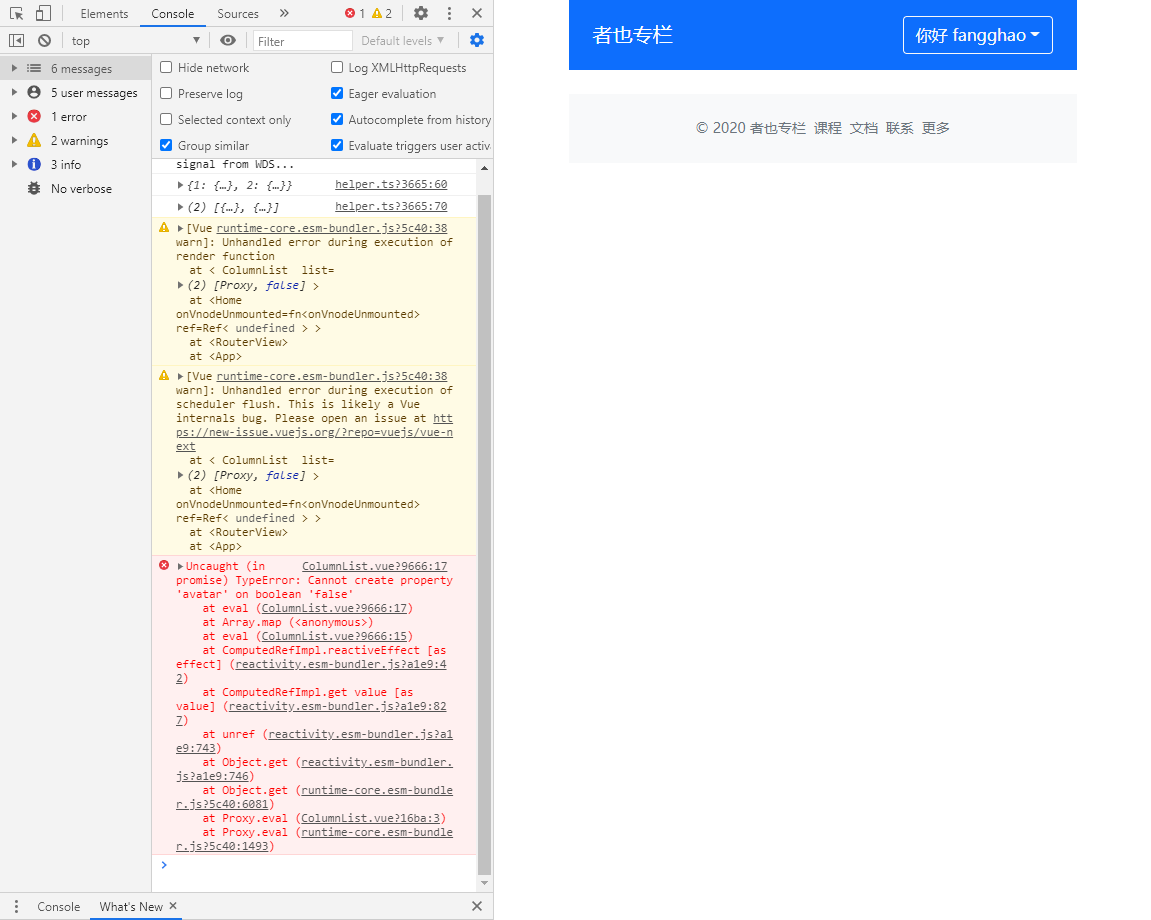Show more DevTools tabs chevron
1151x920 pixels.
[284, 13]
